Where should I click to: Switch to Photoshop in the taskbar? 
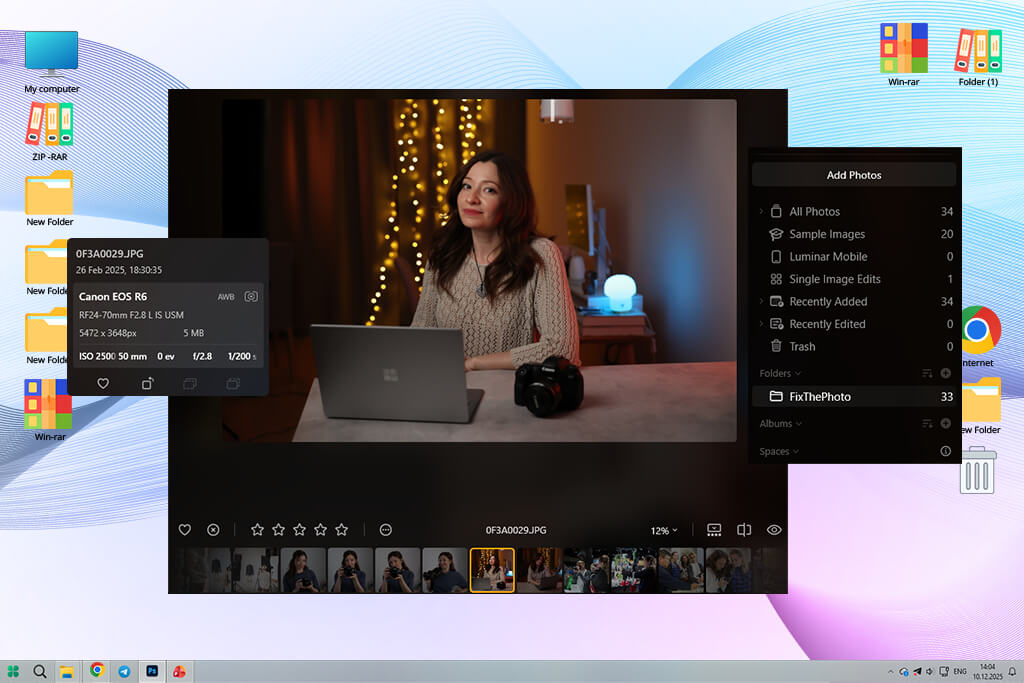152,671
